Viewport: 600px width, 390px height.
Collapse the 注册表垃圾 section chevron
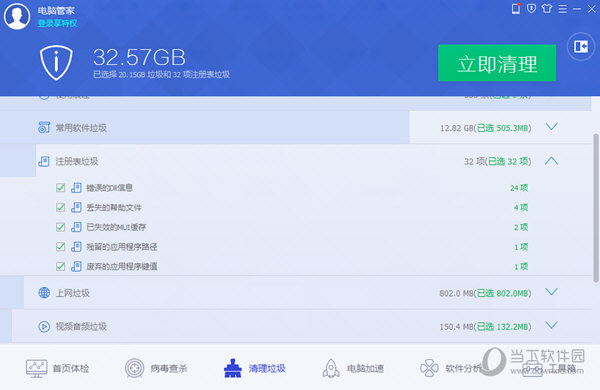(x=551, y=161)
